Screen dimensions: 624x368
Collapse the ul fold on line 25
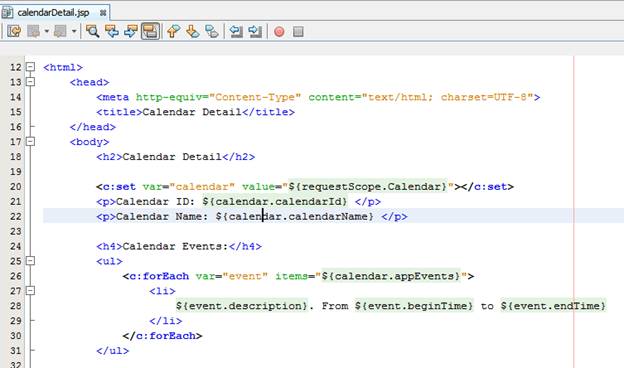31,261
